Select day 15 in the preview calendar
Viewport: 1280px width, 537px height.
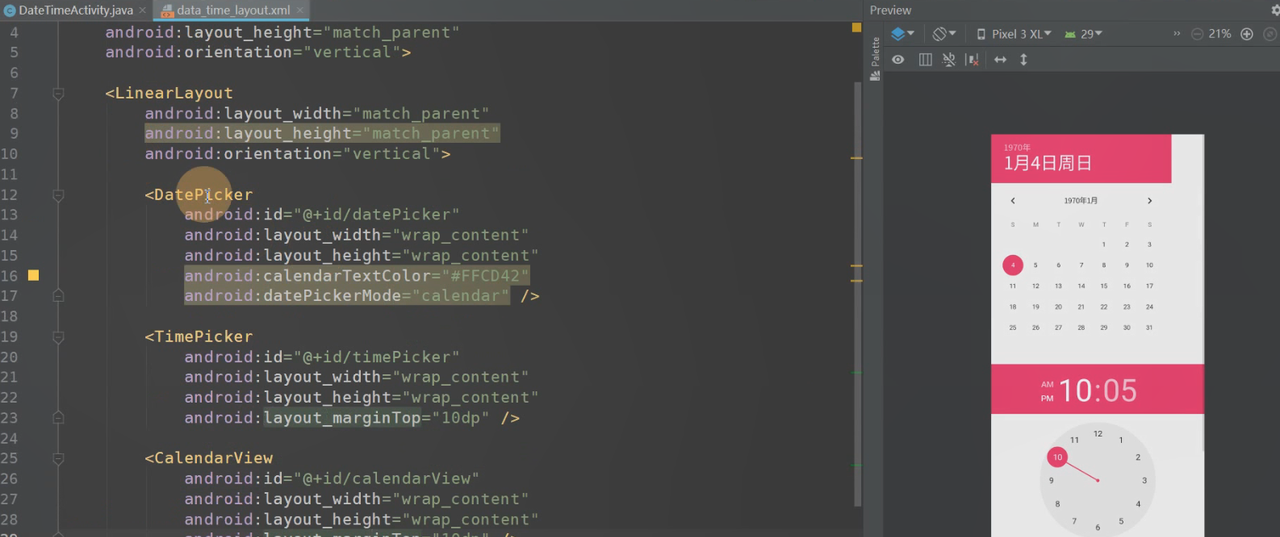pos(1104,286)
